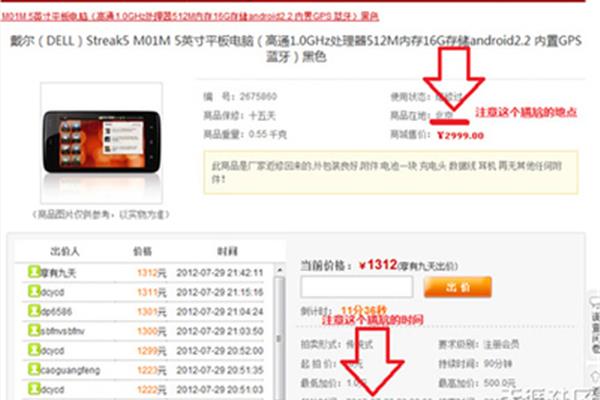Viewport: 600px width, 400px height.
Task: Click the user icon beside sbfnvsbfnv
Action: coord(34,330)
